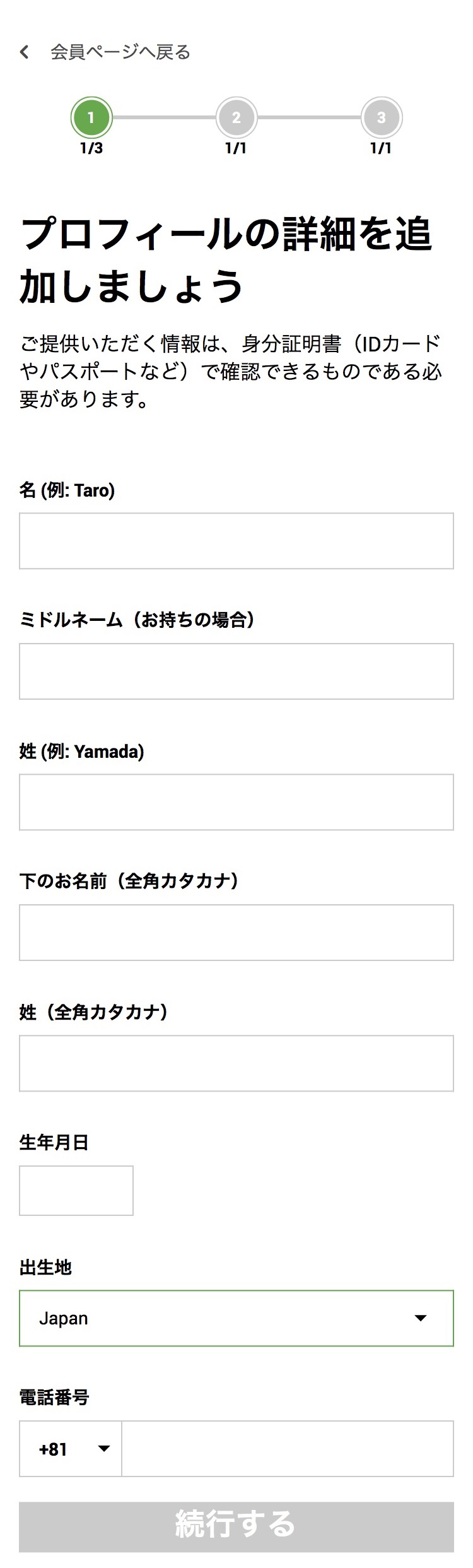Select step 2 circle in progress bar

[237, 117]
